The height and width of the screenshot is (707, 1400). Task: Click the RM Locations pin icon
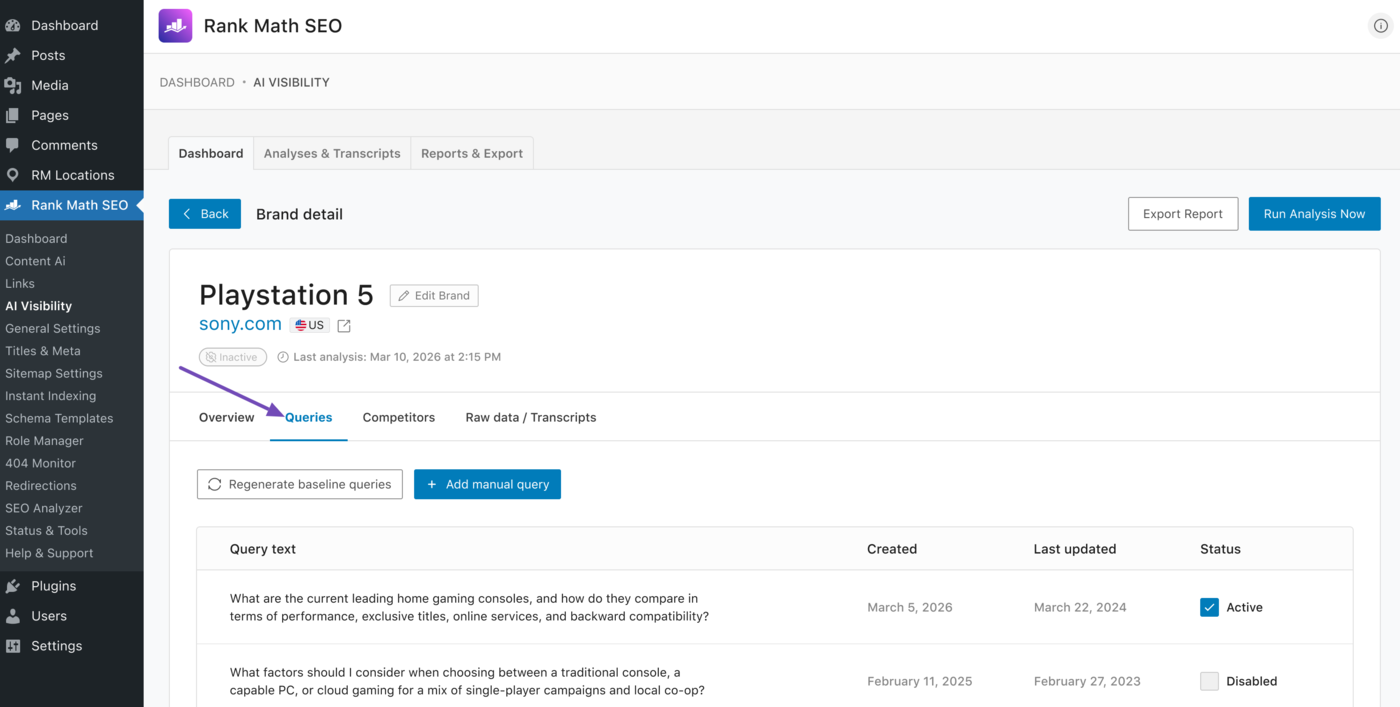[13, 175]
